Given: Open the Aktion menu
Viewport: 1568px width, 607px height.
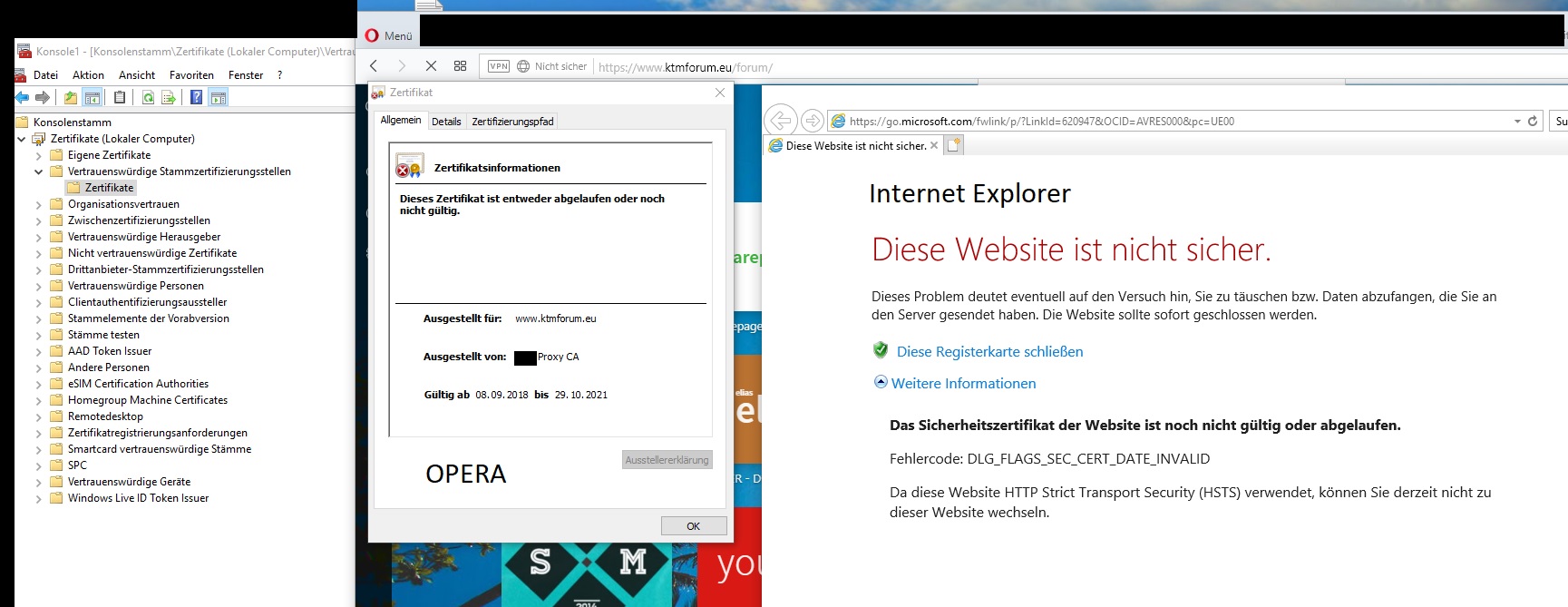Looking at the screenshot, I should pos(88,75).
